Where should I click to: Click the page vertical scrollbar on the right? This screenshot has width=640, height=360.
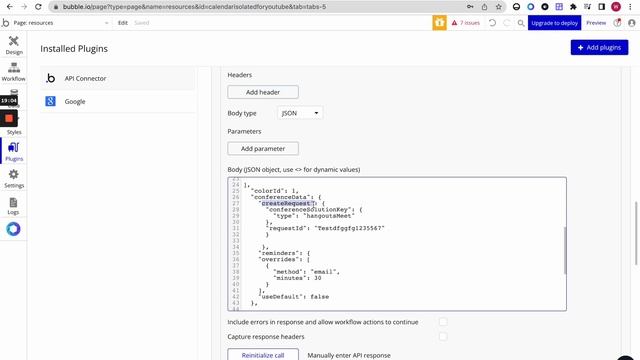[636, 233]
